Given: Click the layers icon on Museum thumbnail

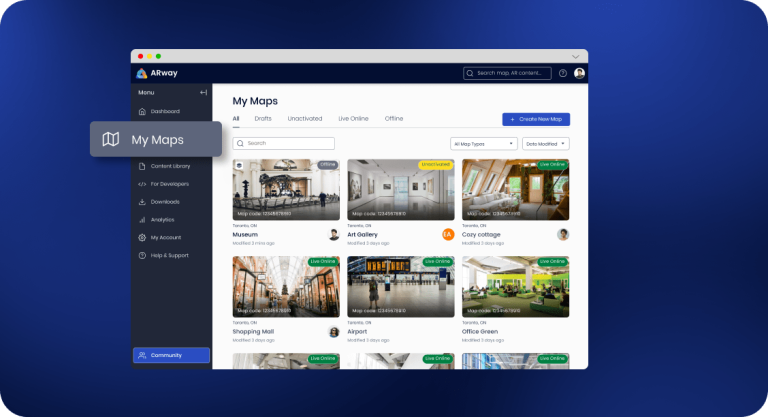Looking at the screenshot, I should [x=240, y=166].
